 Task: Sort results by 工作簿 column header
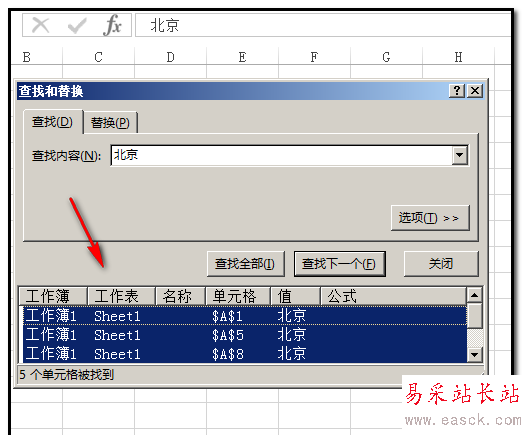click(x=53, y=296)
